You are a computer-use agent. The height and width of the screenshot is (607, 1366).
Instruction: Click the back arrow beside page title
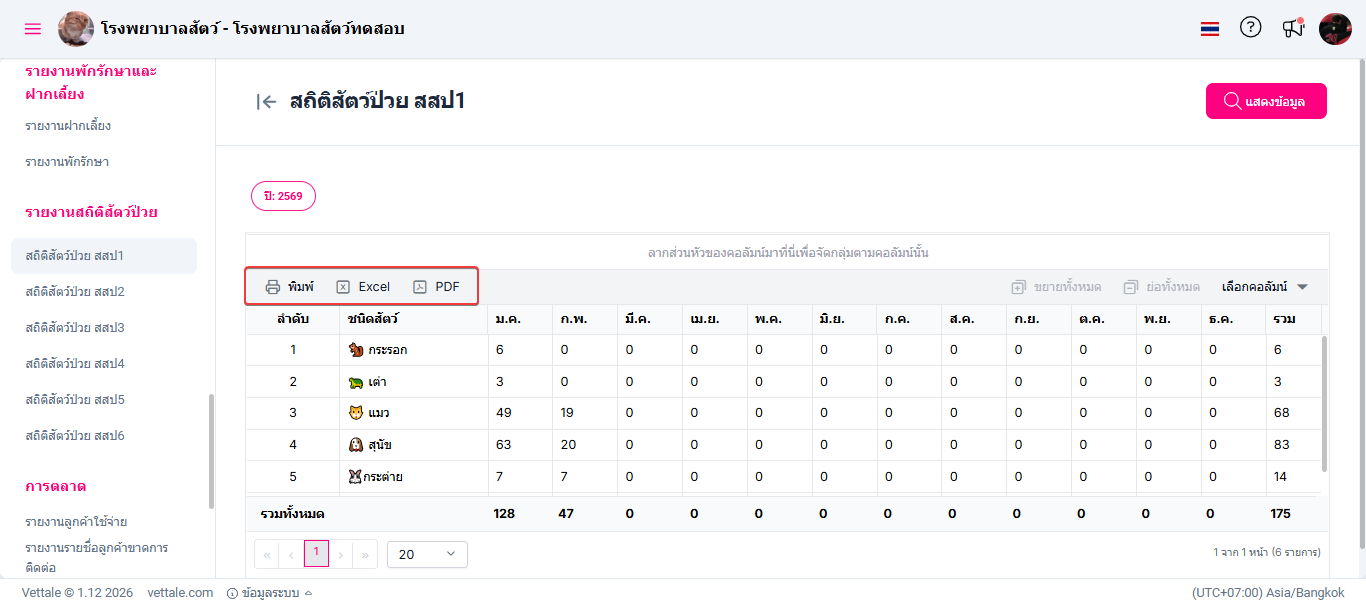[266, 101]
